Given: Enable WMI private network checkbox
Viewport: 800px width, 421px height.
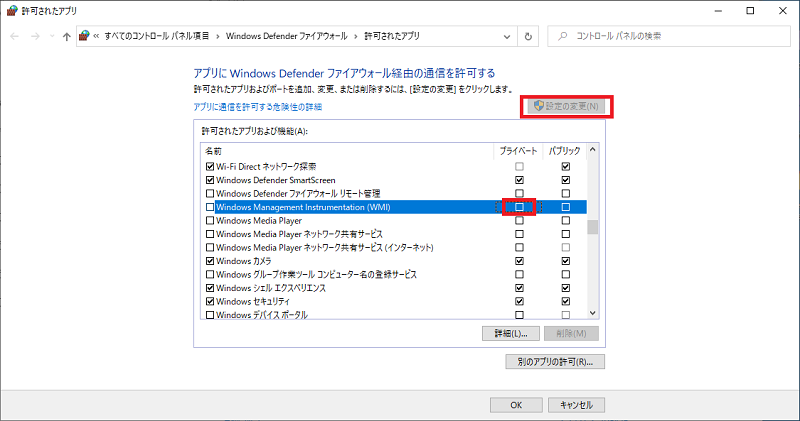Looking at the screenshot, I should [519, 207].
